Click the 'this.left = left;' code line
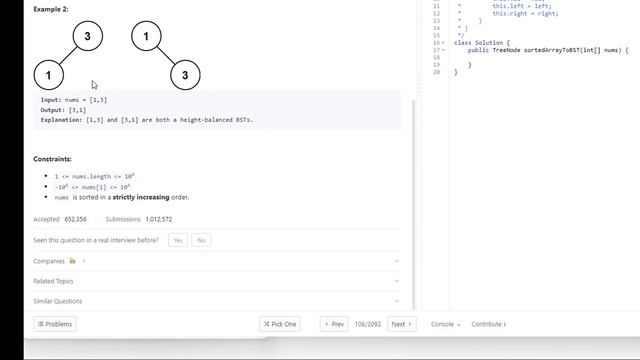The width and height of the screenshot is (640, 360). click(x=522, y=6)
